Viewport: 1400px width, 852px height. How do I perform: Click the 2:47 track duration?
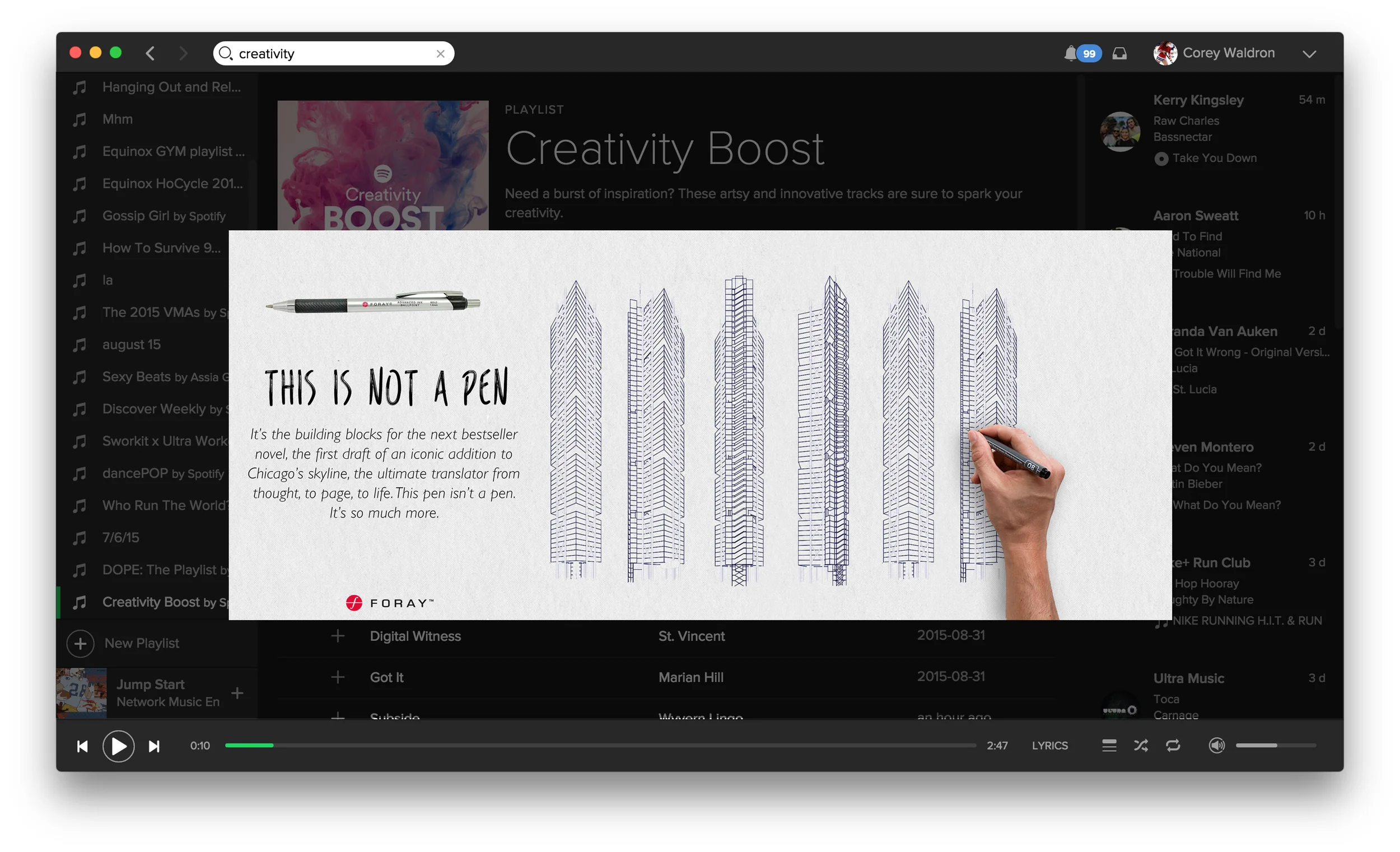pos(997,746)
